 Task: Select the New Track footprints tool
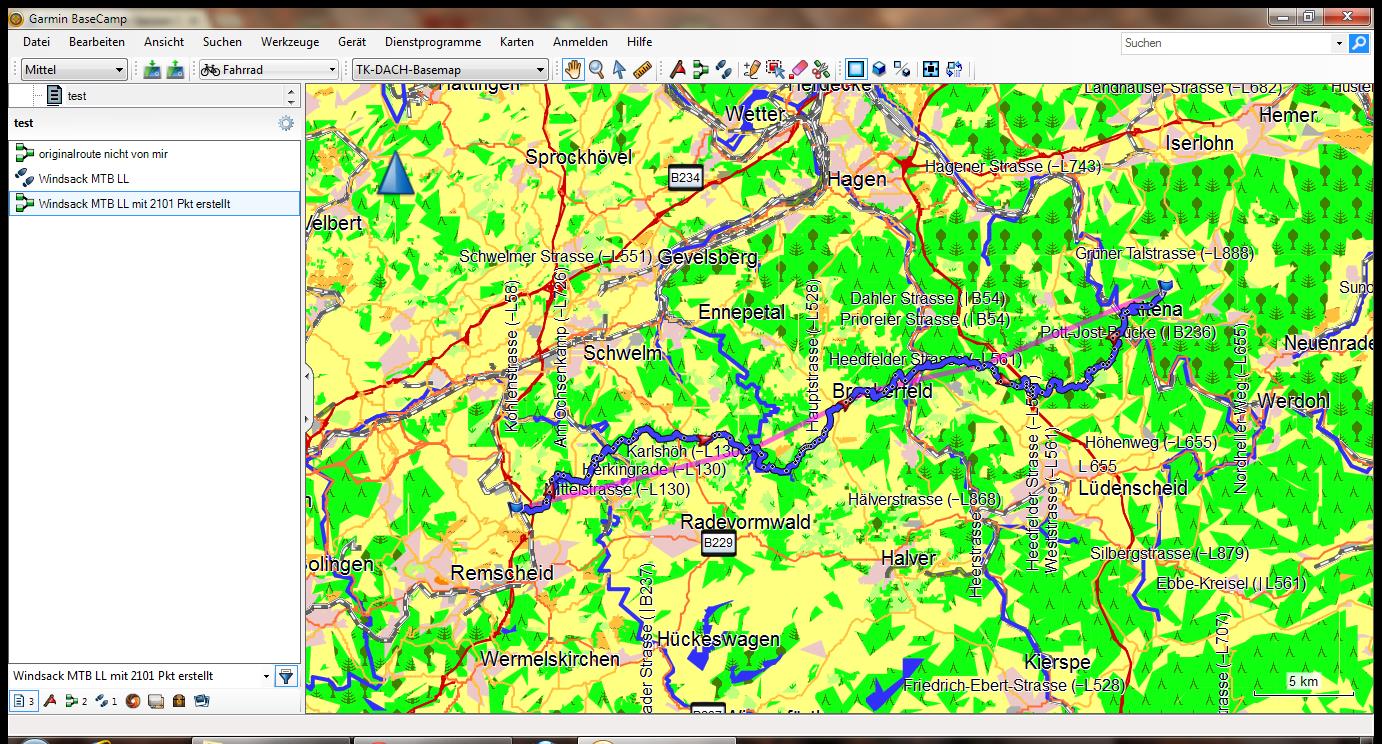pyautogui.click(x=723, y=69)
